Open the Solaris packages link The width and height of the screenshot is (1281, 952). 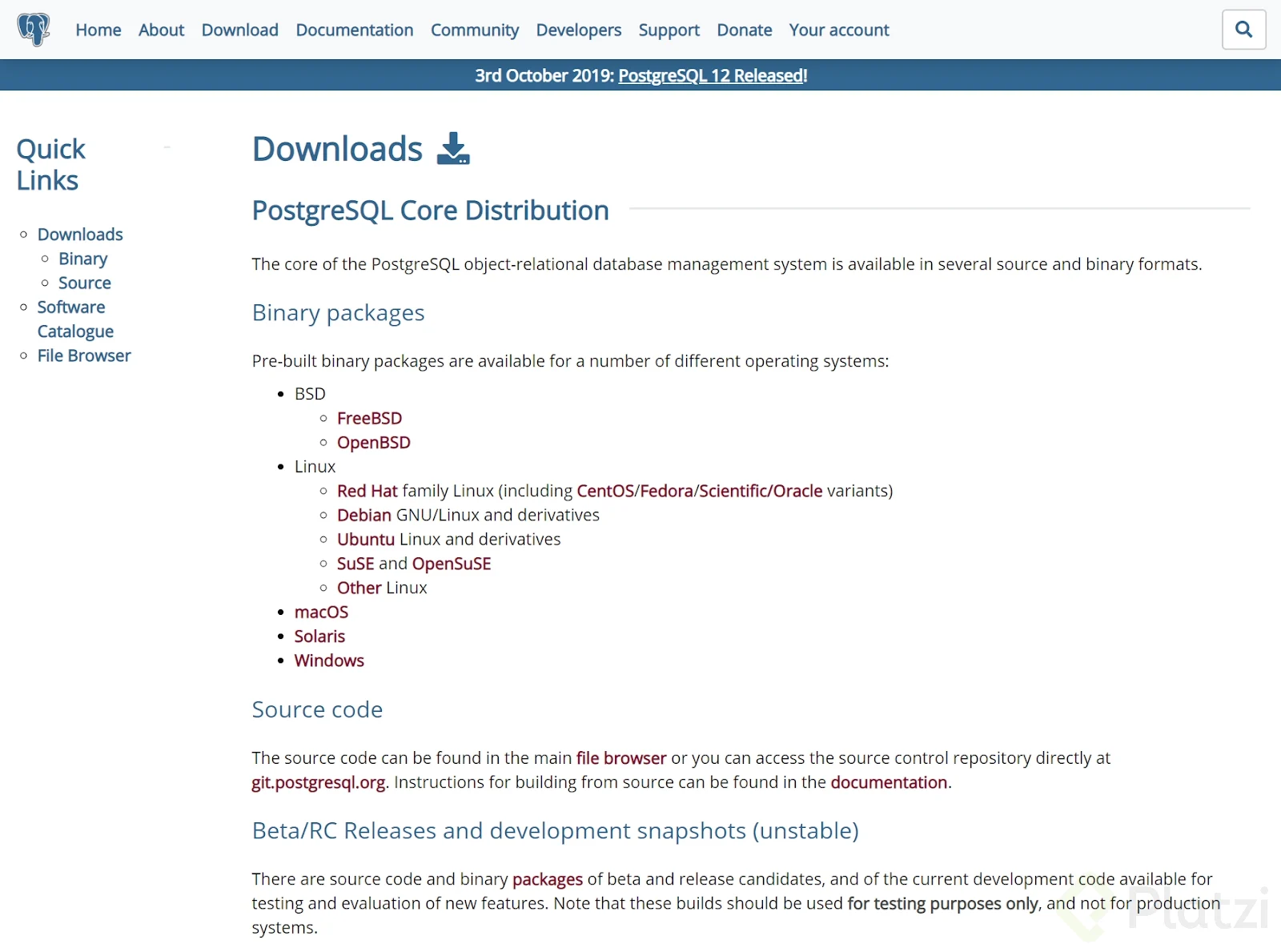point(319,636)
